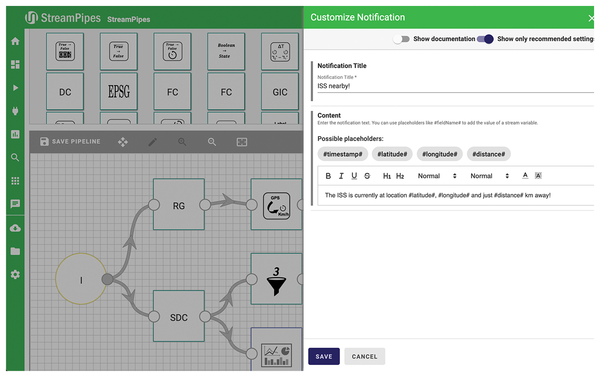Open the second Normal dropdown
Image resolution: width=600 pixels, height=377 pixels.
pos(489,176)
